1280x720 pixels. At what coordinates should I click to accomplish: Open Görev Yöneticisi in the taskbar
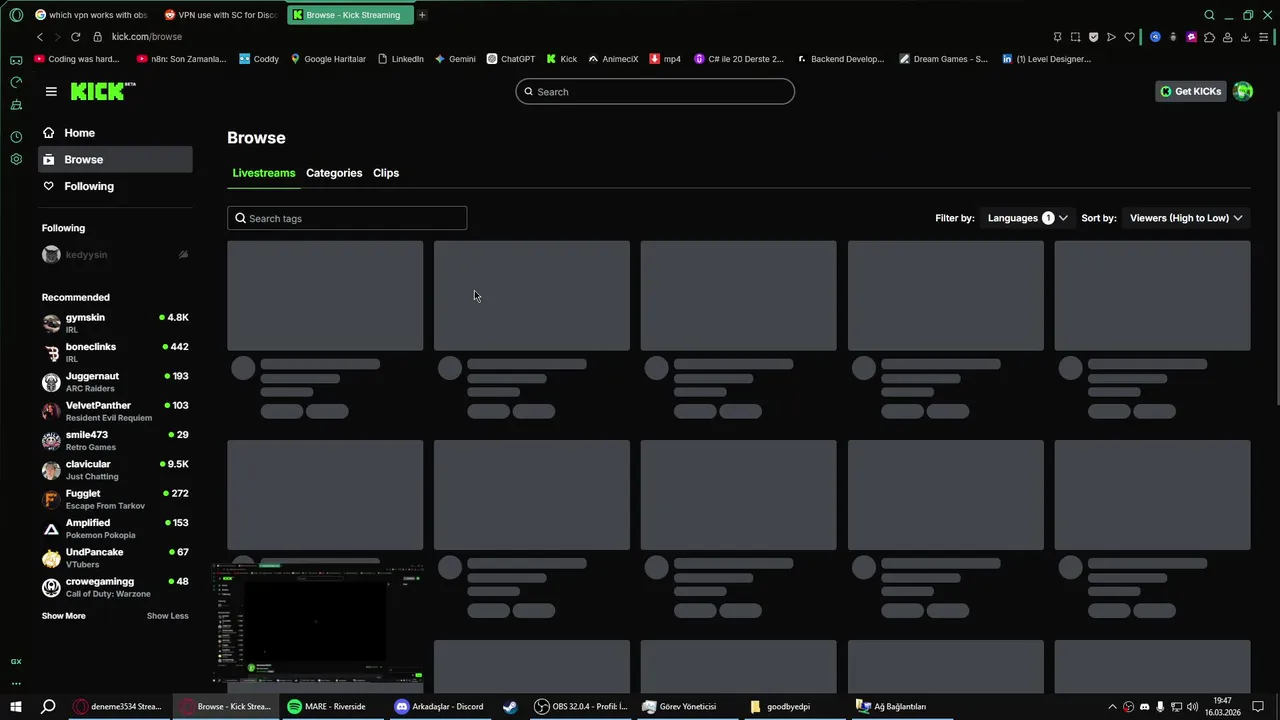(x=689, y=706)
